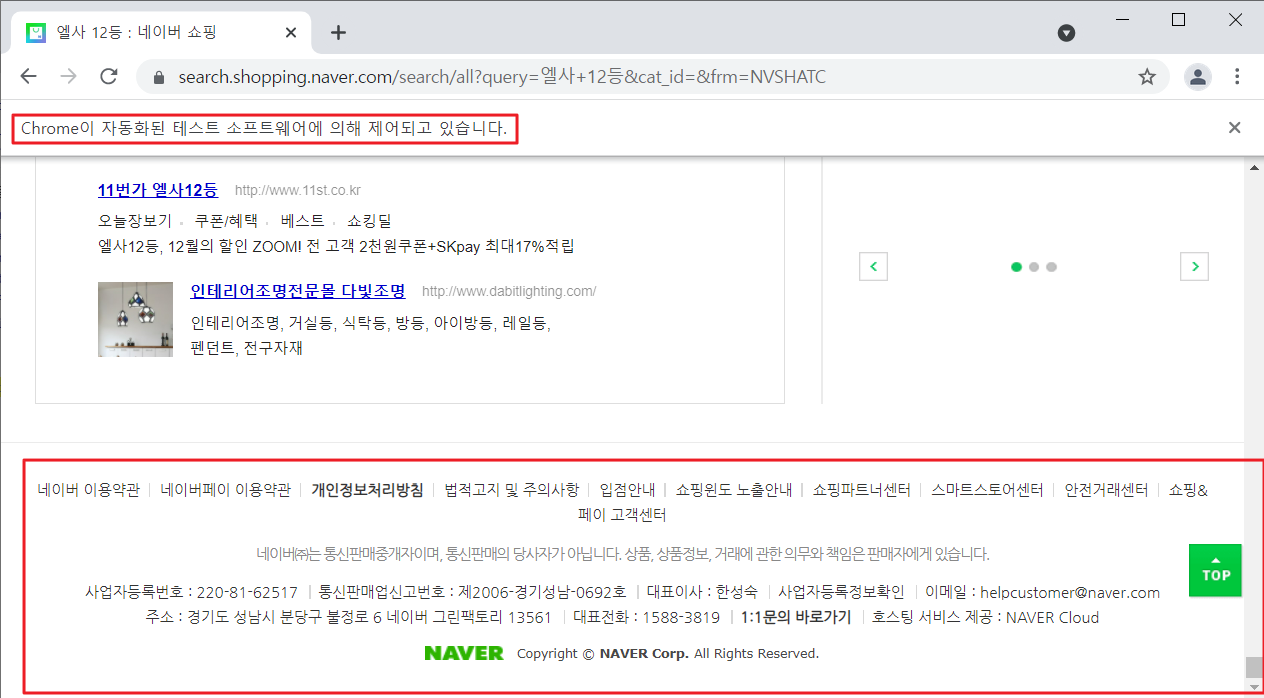Click the vertical scrollbar thumb
The width and height of the screenshot is (1264, 698).
[x=1254, y=667]
